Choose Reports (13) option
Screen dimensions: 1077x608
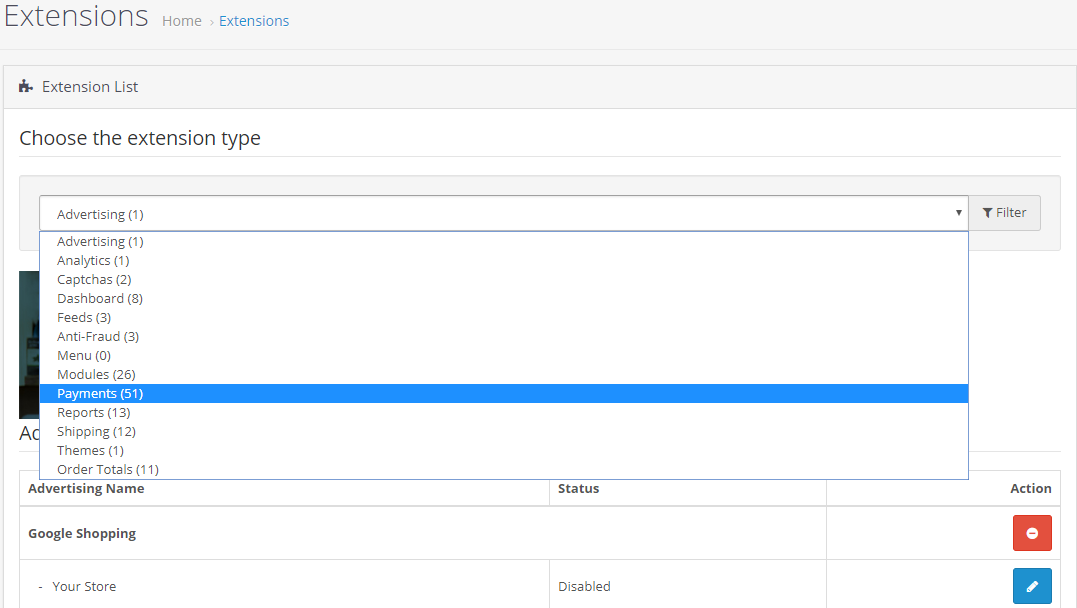pyautogui.click(x=503, y=413)
